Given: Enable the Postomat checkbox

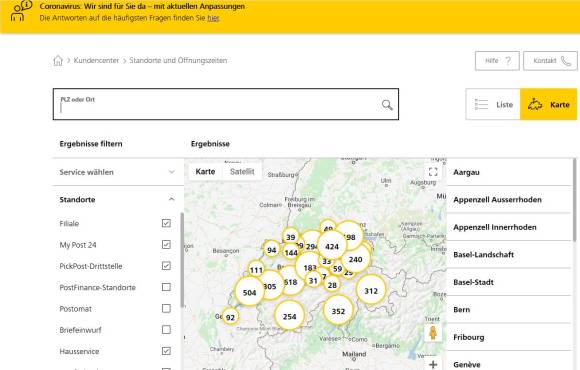Looking at the screenshot, I should click(x=166, y=308).
